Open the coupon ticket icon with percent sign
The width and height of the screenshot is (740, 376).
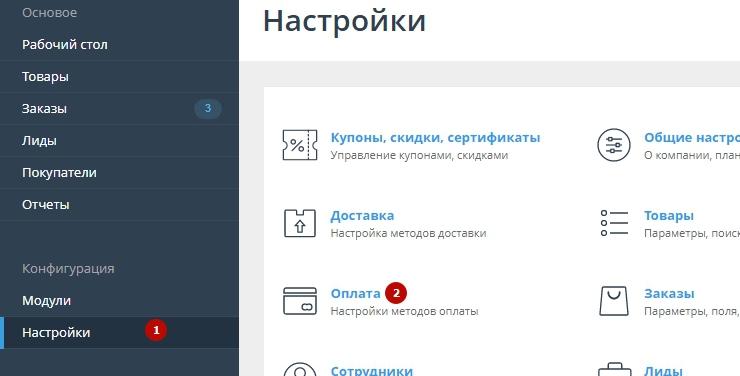point(300,145)
